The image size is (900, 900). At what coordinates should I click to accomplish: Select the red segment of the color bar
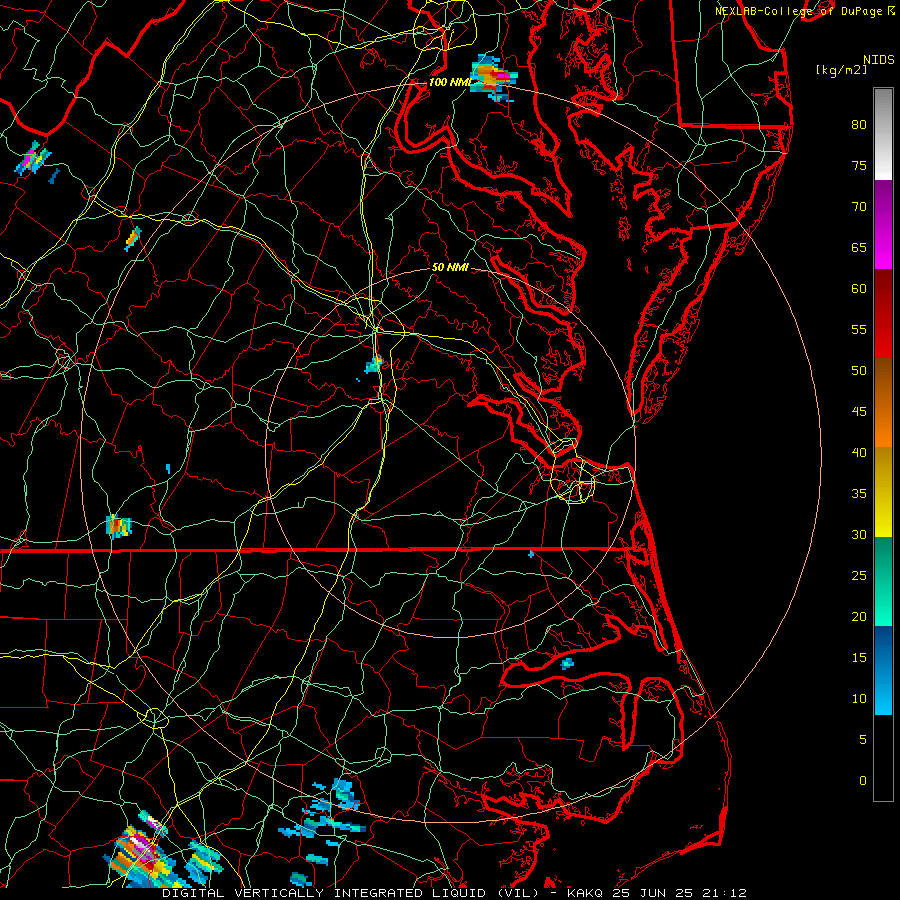[x=883, y=313]
